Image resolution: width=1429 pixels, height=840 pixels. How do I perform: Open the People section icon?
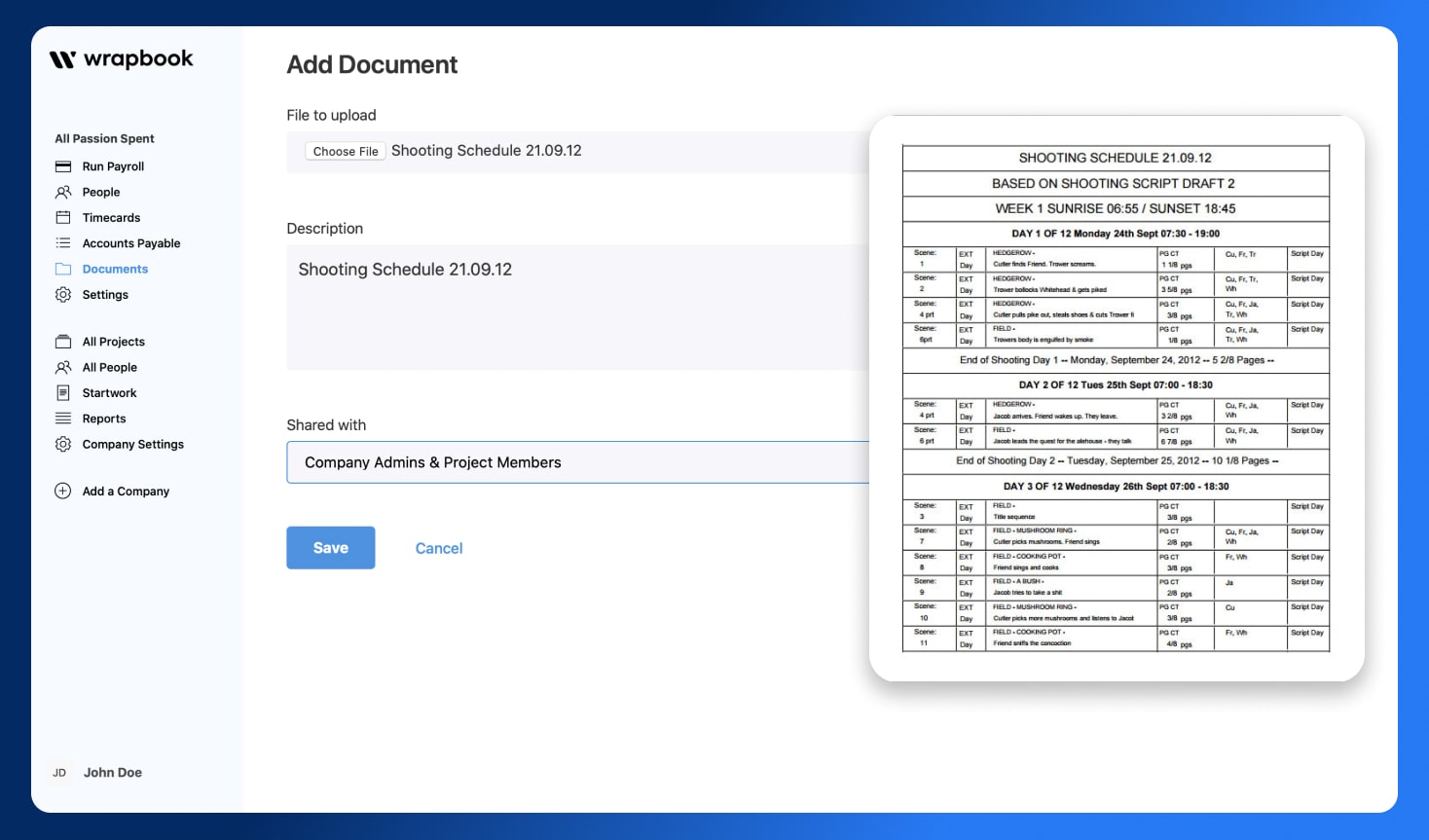tap(62, 192)
